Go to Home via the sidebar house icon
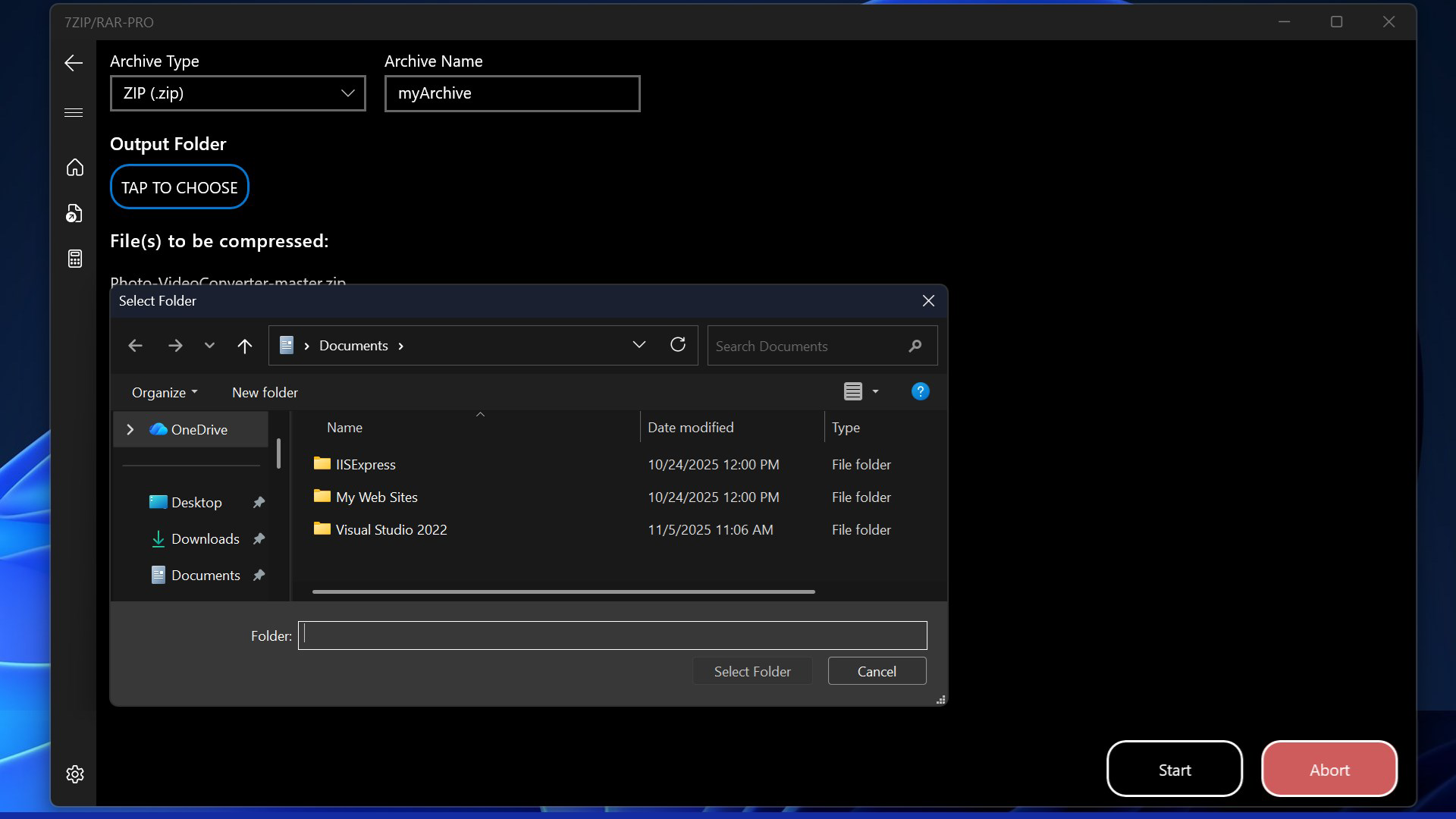 (75, 168)
